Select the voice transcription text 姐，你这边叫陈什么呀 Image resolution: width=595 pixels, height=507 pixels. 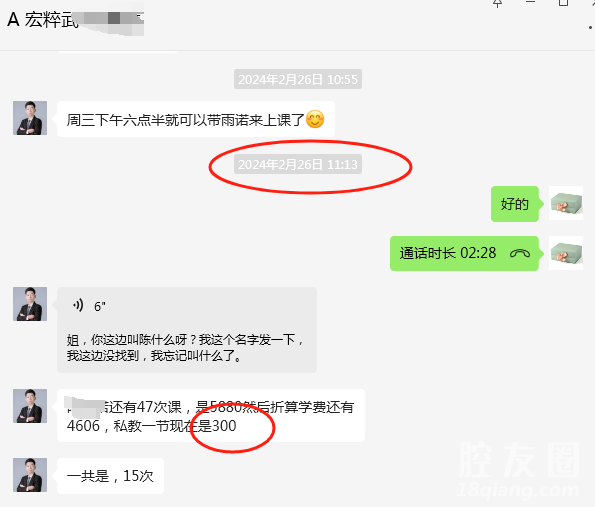(x=185, y=347)
